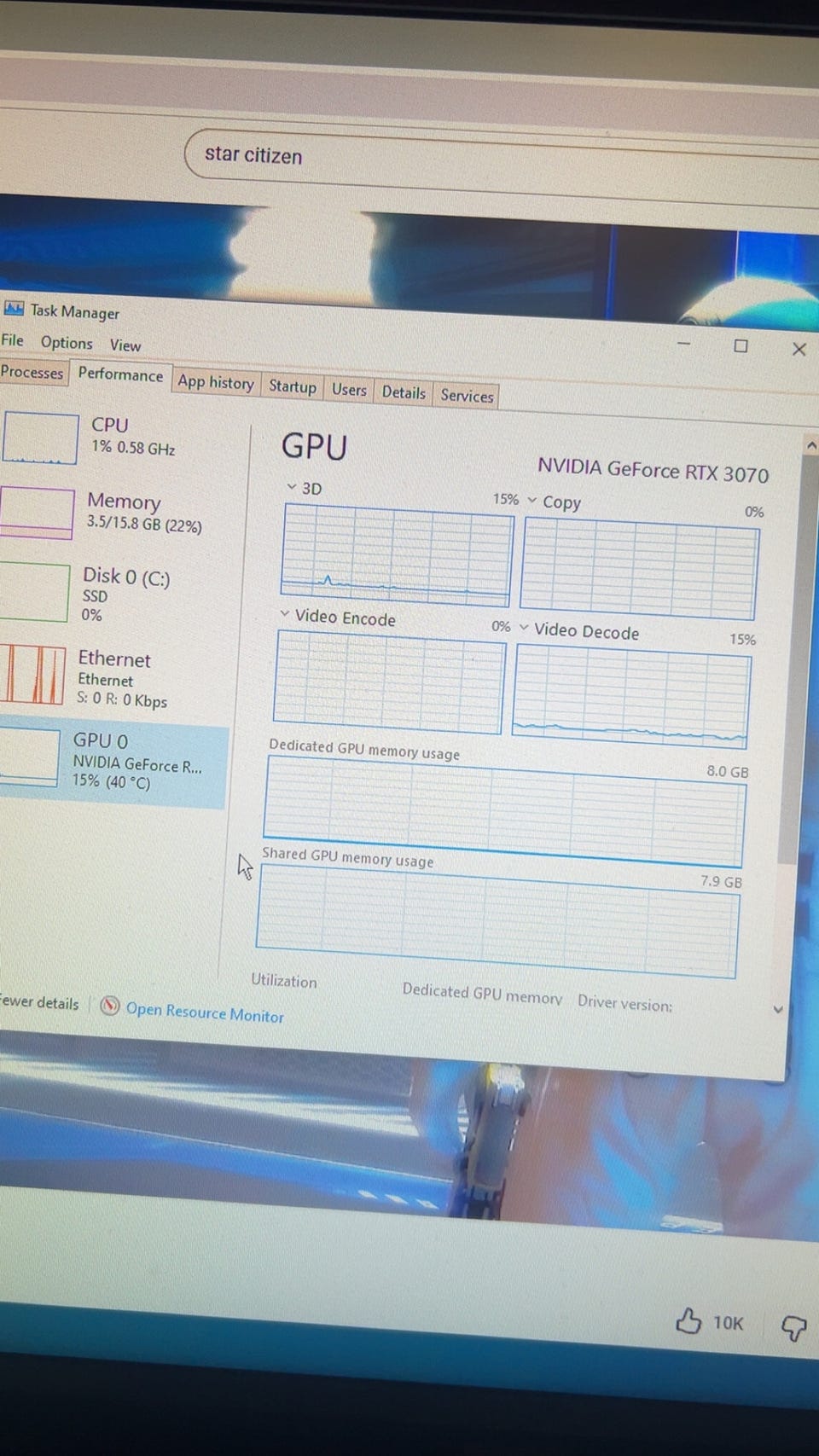The width and height of the screenshot is (819, 1456).
Task: Click the Shared GPU memory usage graph
Action: point(497,921)
